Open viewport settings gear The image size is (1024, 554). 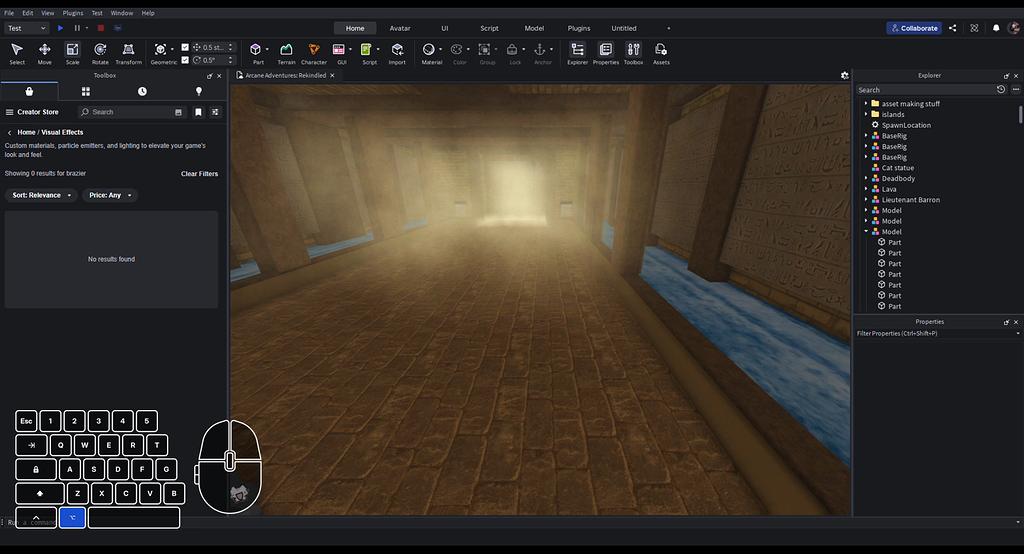pos(844,76)
